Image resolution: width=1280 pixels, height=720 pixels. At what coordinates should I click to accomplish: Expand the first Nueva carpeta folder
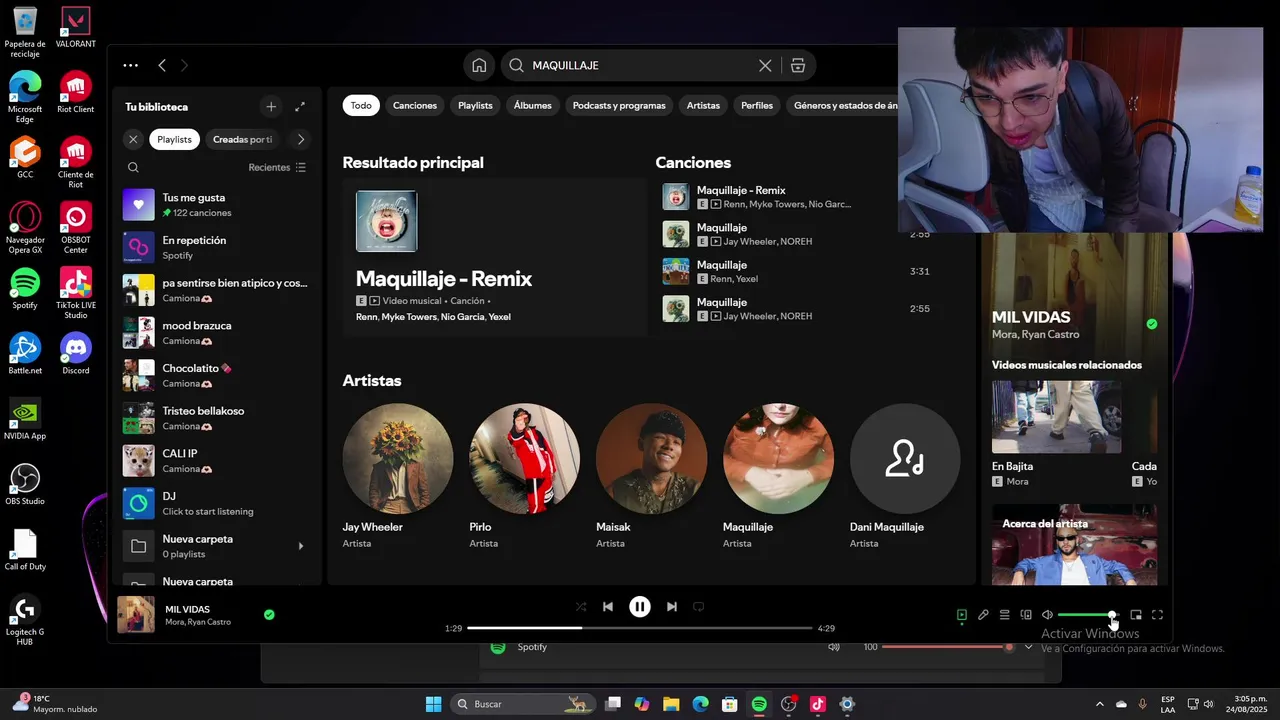click(301, 546)
